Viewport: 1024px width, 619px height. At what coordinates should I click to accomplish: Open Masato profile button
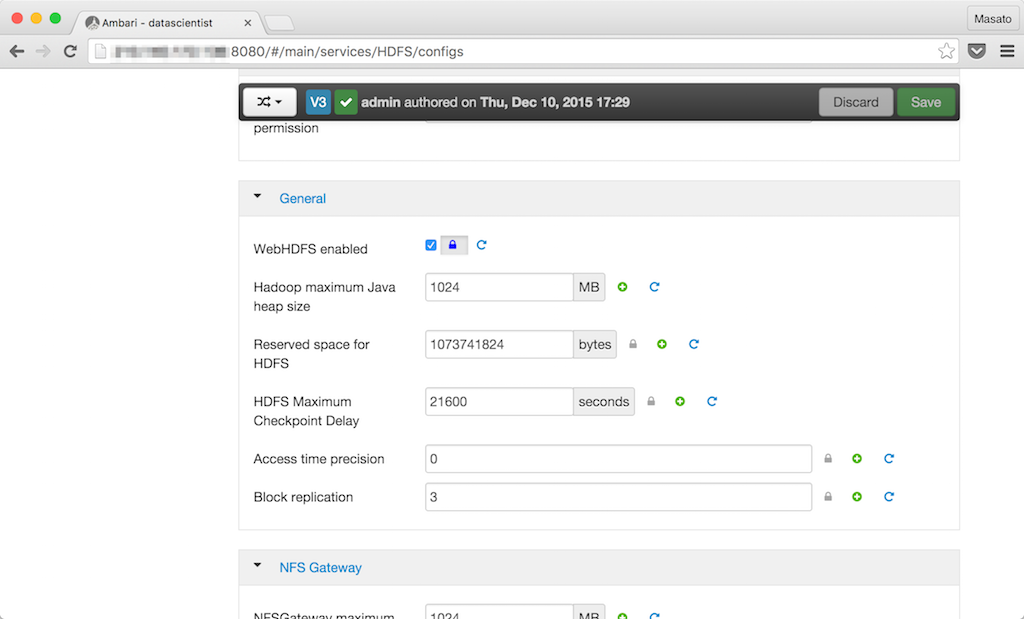(993, 19)
